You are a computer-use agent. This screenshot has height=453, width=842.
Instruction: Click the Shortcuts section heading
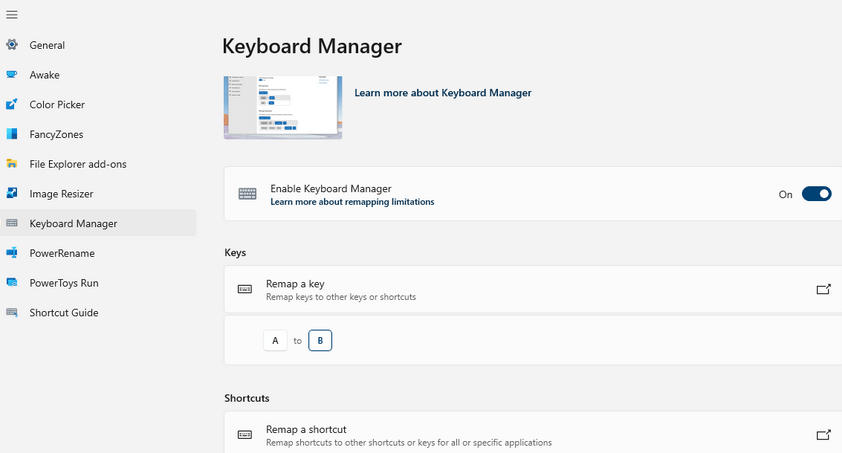(247, 398)
